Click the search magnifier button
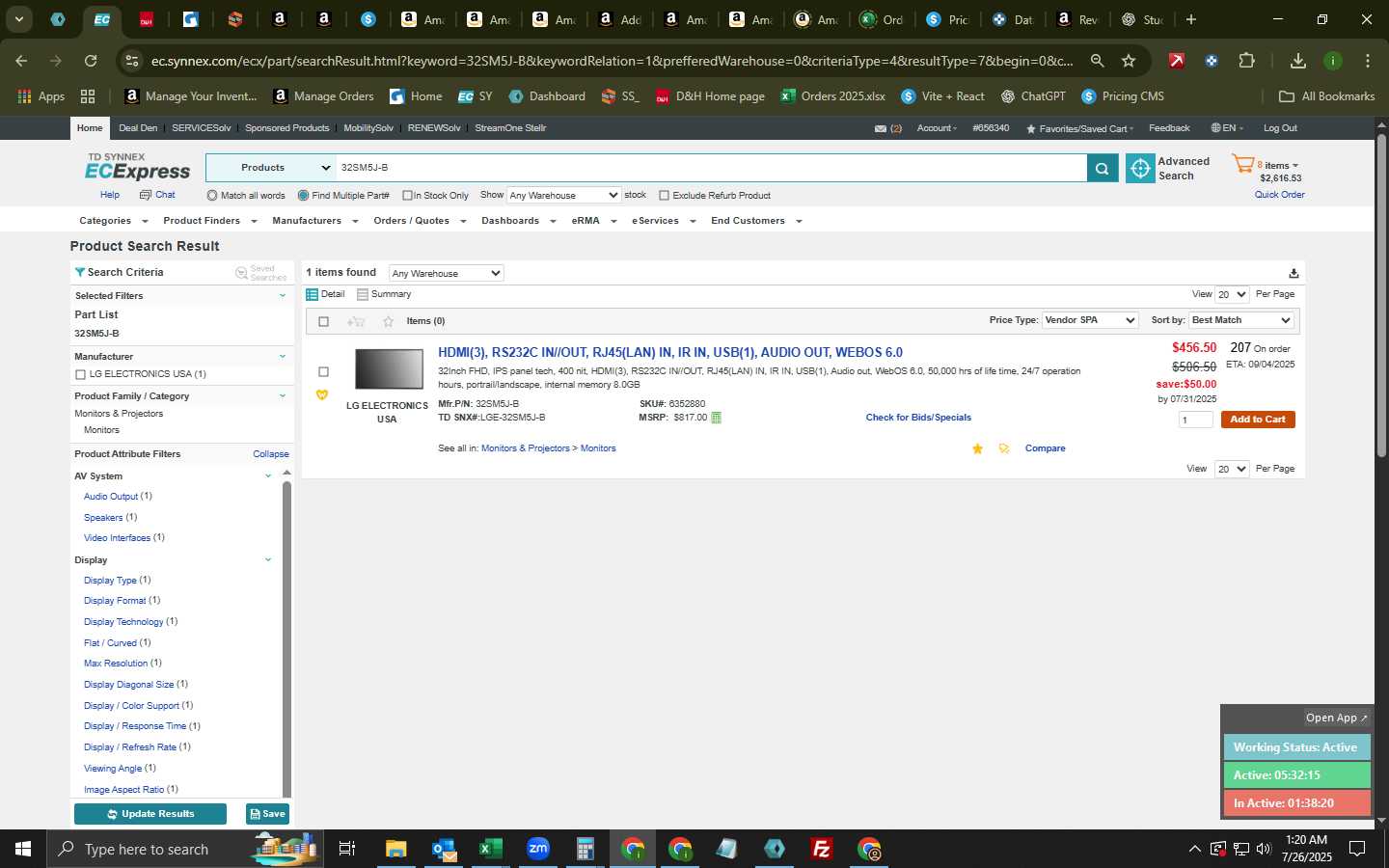Viewport: 1389px width, 868px height. pos(1102,168)
